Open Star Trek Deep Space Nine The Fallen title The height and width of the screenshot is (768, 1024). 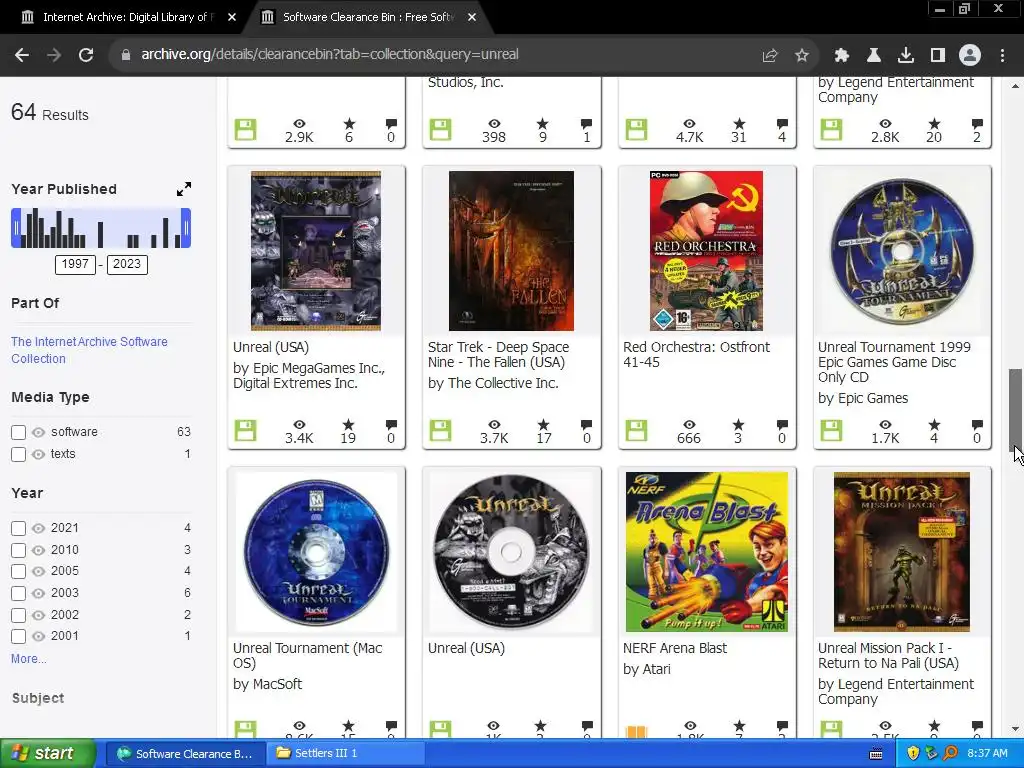click(x=498, y=355)
